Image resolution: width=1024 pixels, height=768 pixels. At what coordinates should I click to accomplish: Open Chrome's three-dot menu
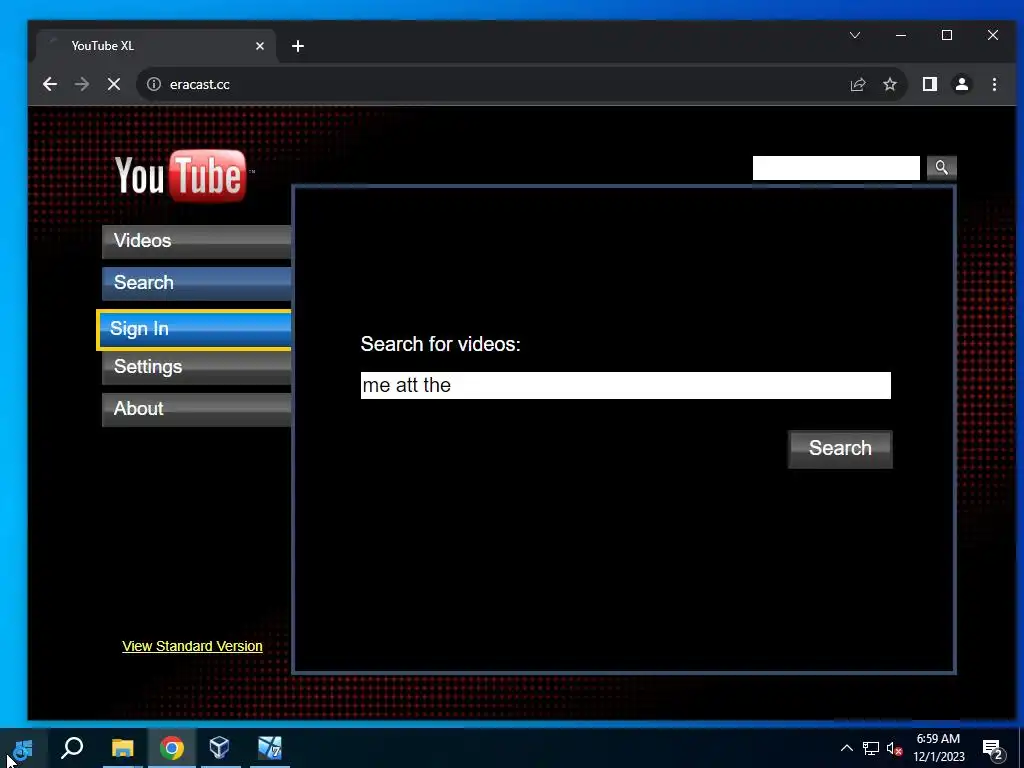point(994,84)
